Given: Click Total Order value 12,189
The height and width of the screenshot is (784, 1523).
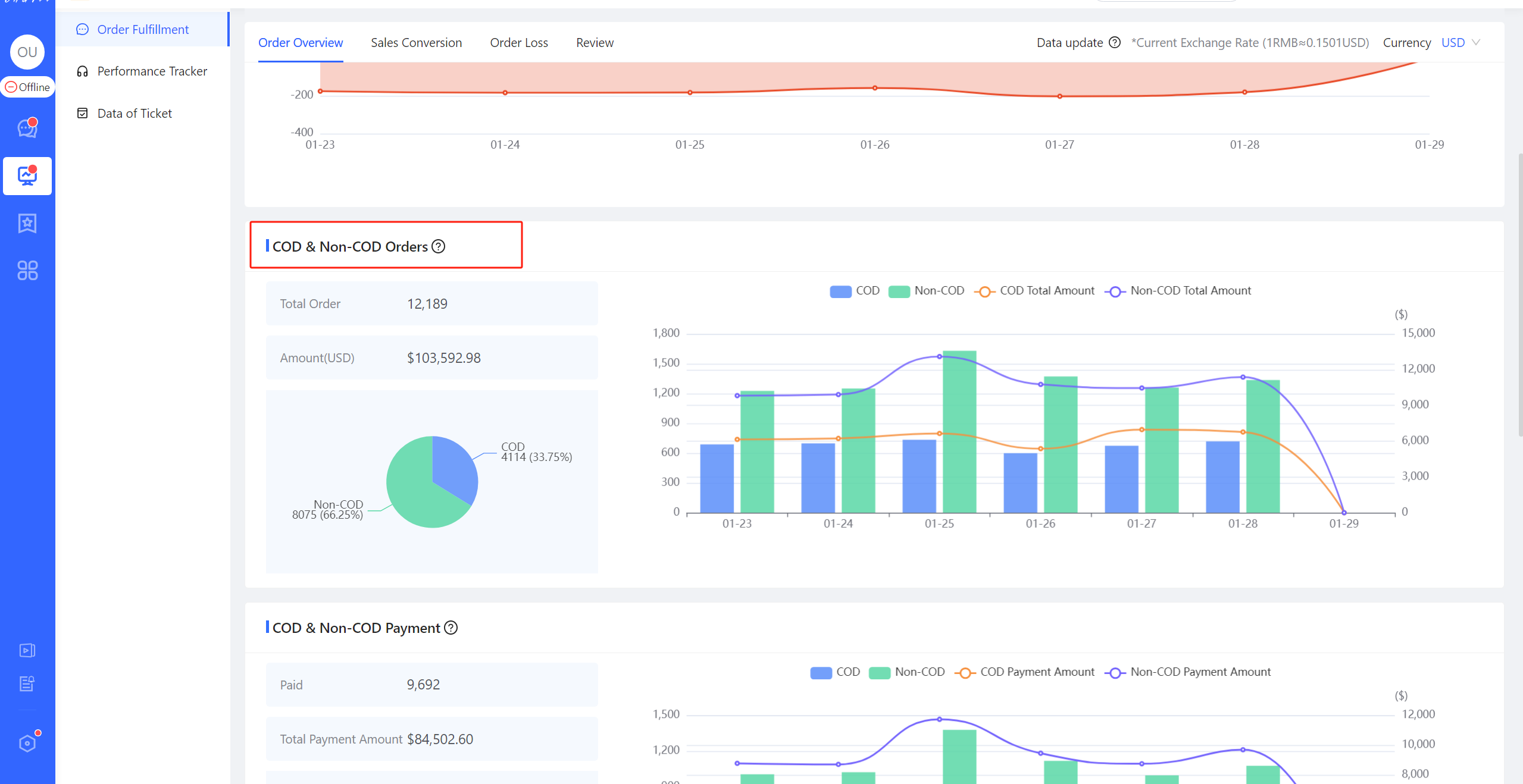Looking at the screenshot, I should click(x=427, y=304).
